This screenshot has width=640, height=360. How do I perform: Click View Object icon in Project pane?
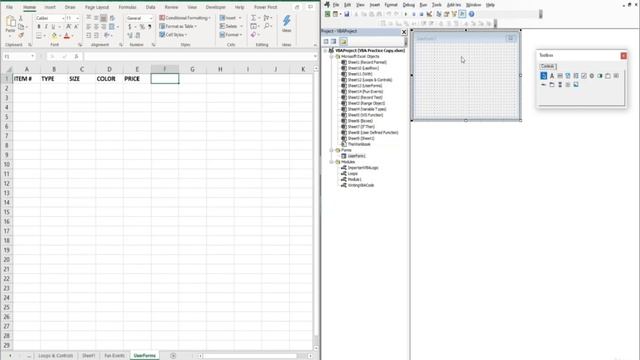tap(333, 41)
